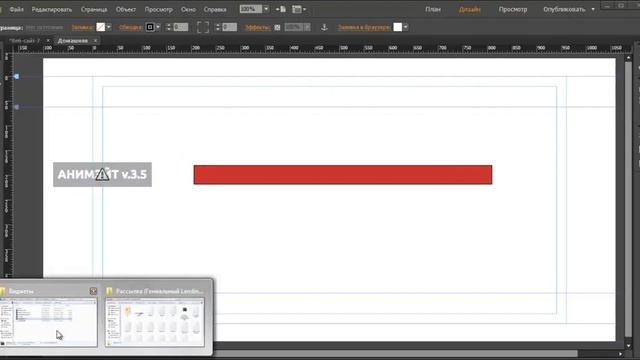The image size is (640, 360).
Task: Click the stroke width value field
Action: tap(180, 27)
